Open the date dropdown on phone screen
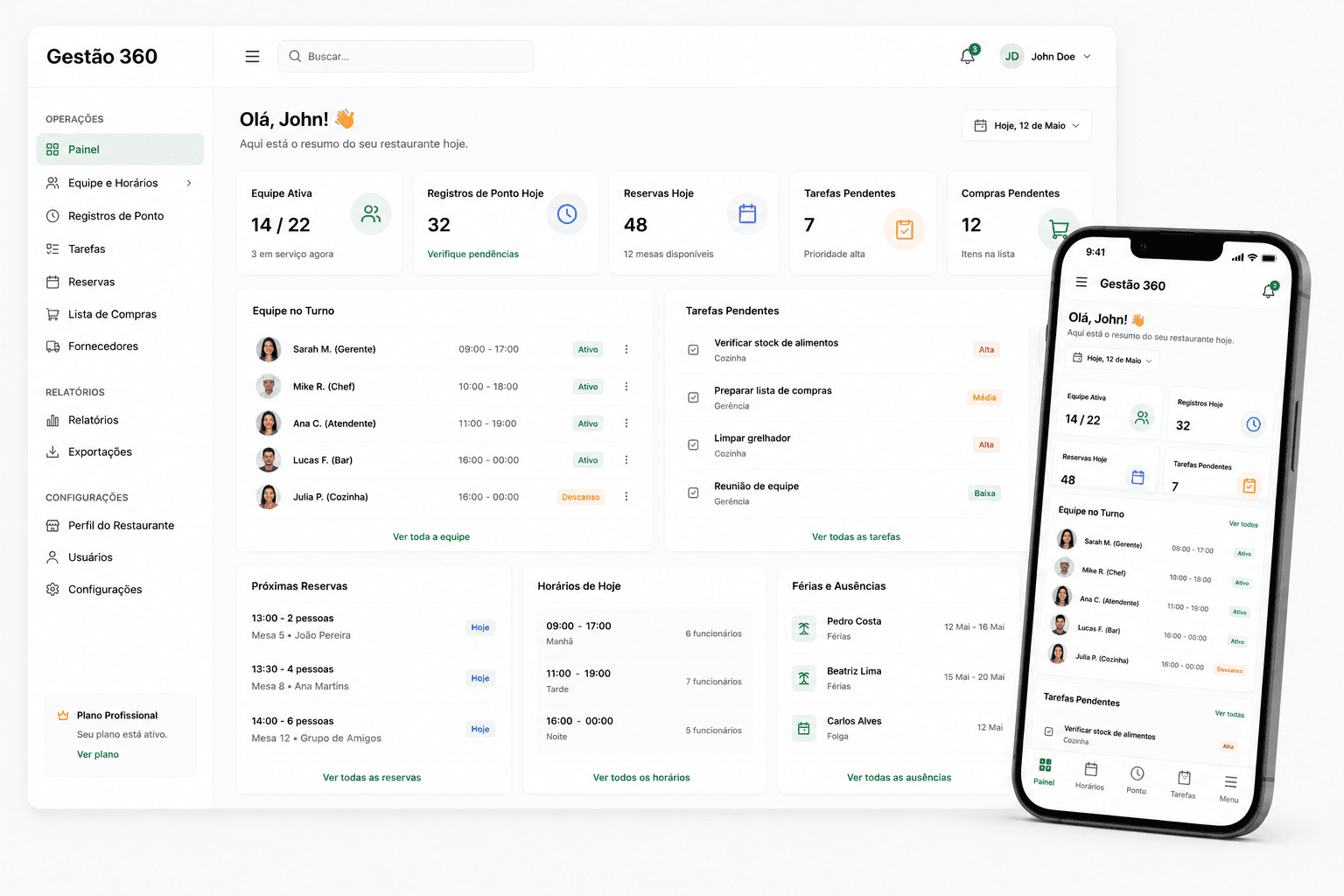 click(1112, 359)
